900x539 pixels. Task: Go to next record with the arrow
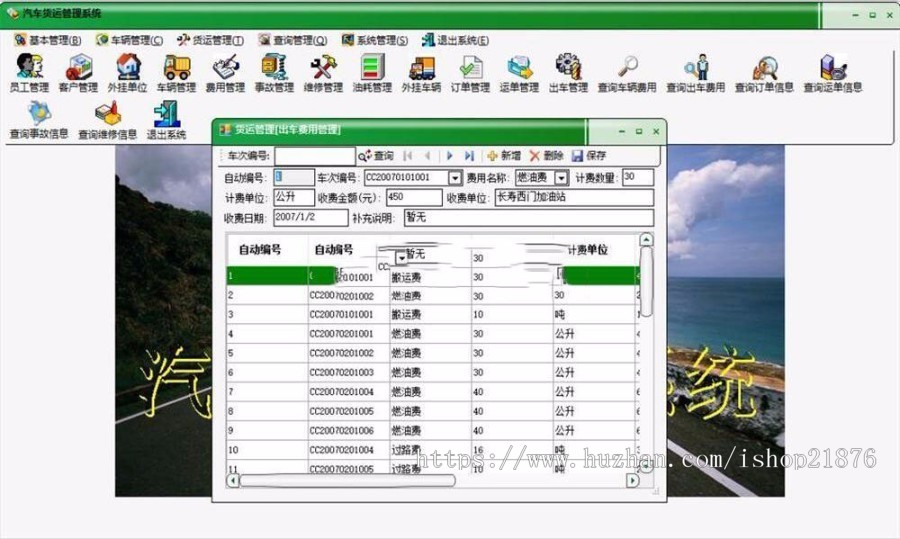(450, 156)
